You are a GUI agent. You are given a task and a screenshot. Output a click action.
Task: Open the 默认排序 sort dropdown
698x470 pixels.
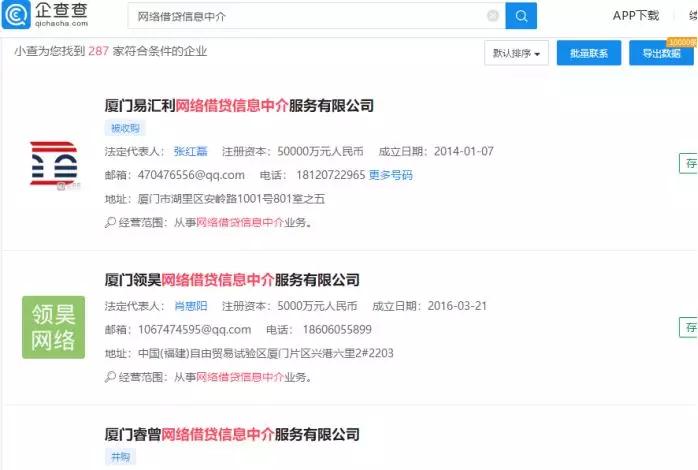pyautogui.click(x=516, y=53)
